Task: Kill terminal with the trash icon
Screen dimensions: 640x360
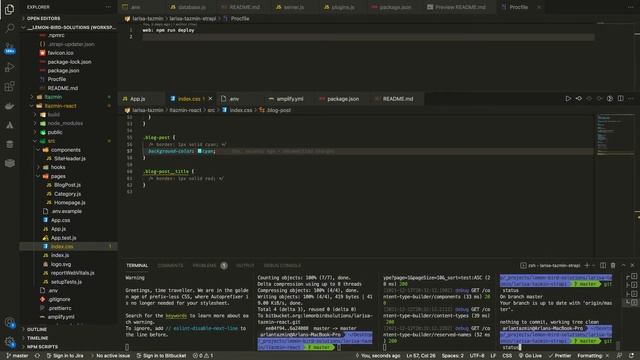Action: (x=613, y=265)
